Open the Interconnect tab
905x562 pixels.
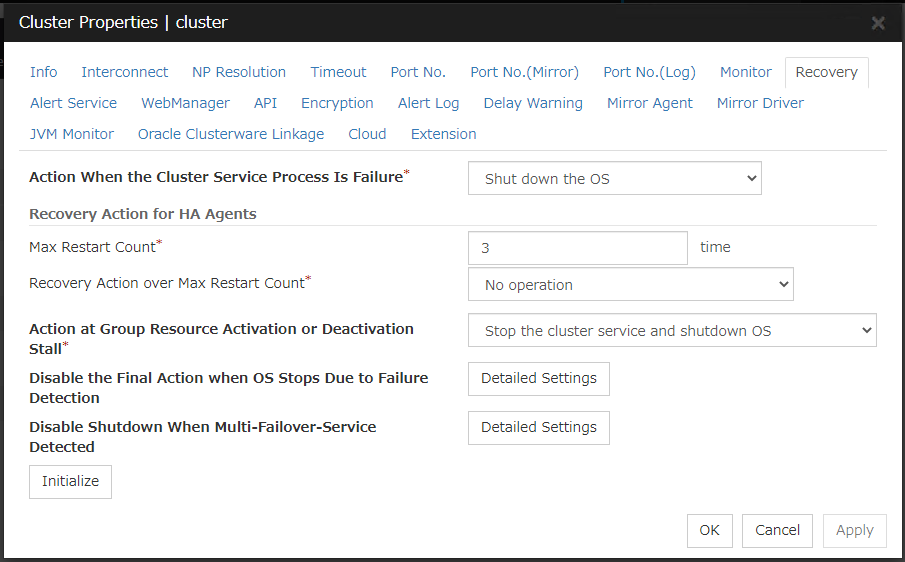[x=125, y=72]
